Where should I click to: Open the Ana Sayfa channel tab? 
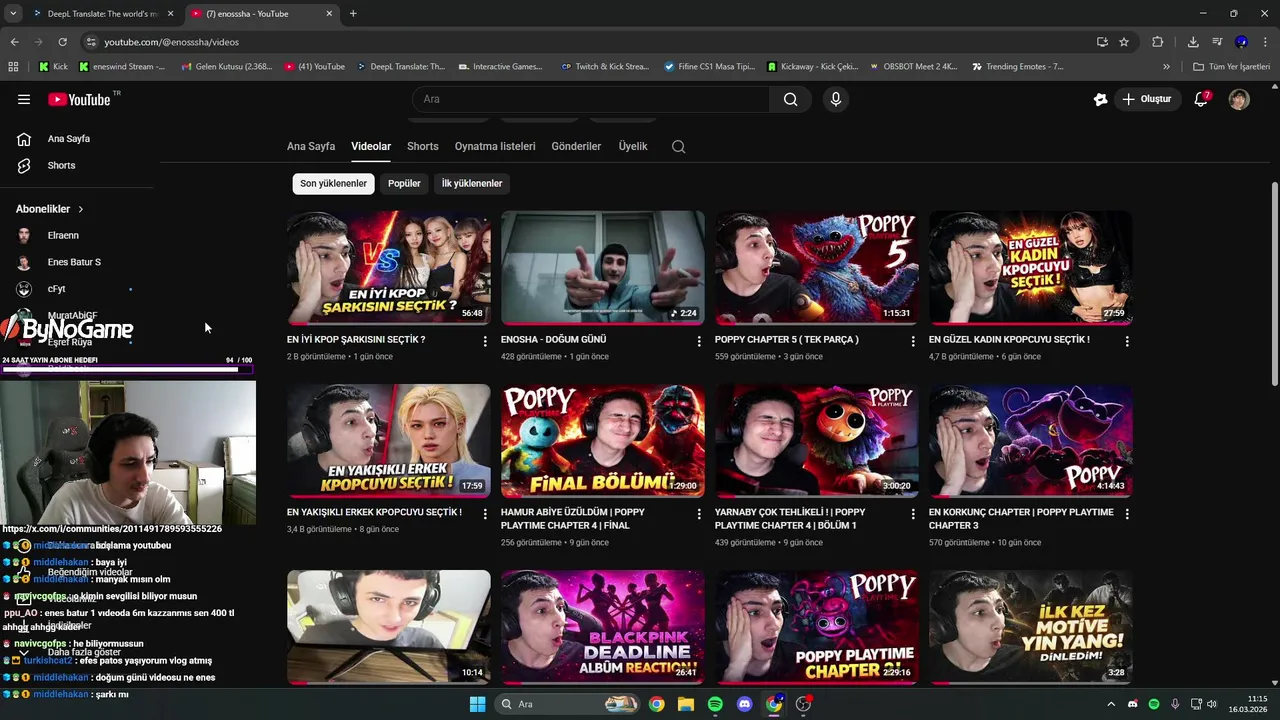[x=311, y=146]
